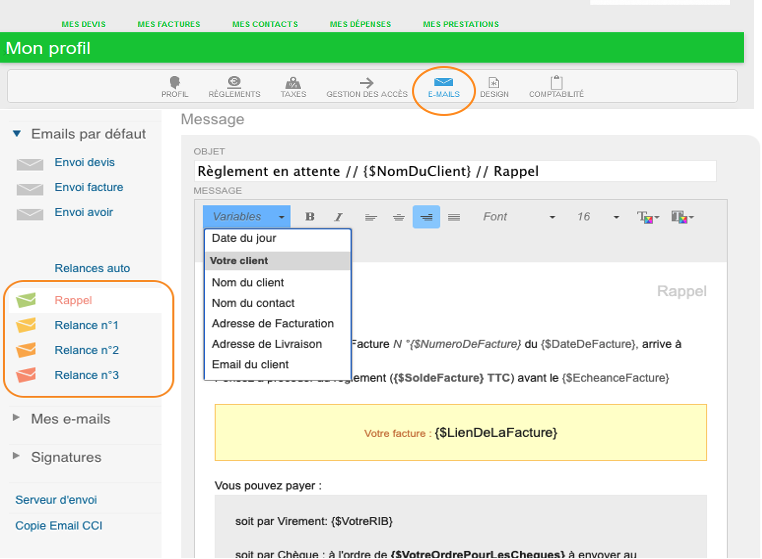Justify message text
The image size is (762, 559).
[x=454, y=217]
